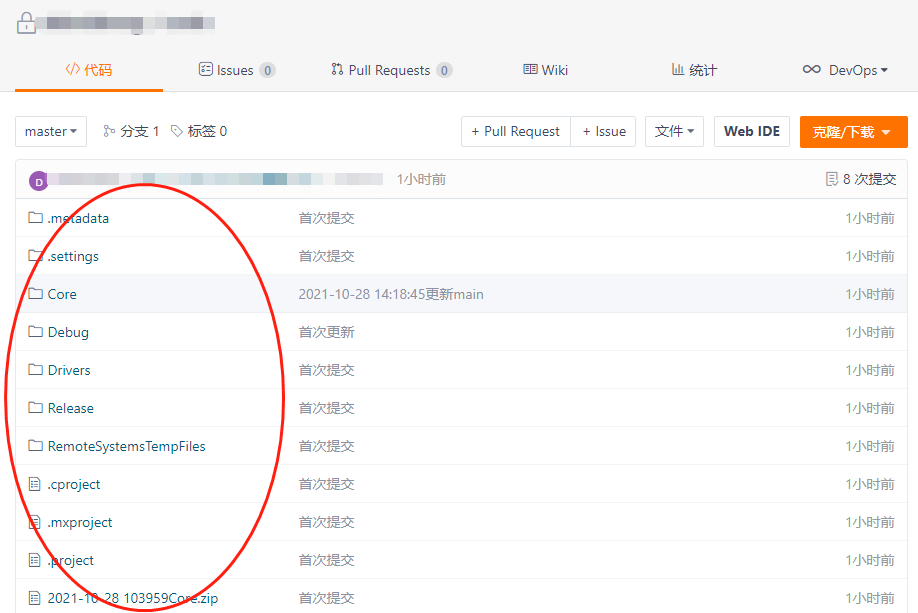Viewport: 918px width, 613px height.
Task: Open the .settings folder
Action: 71,256
